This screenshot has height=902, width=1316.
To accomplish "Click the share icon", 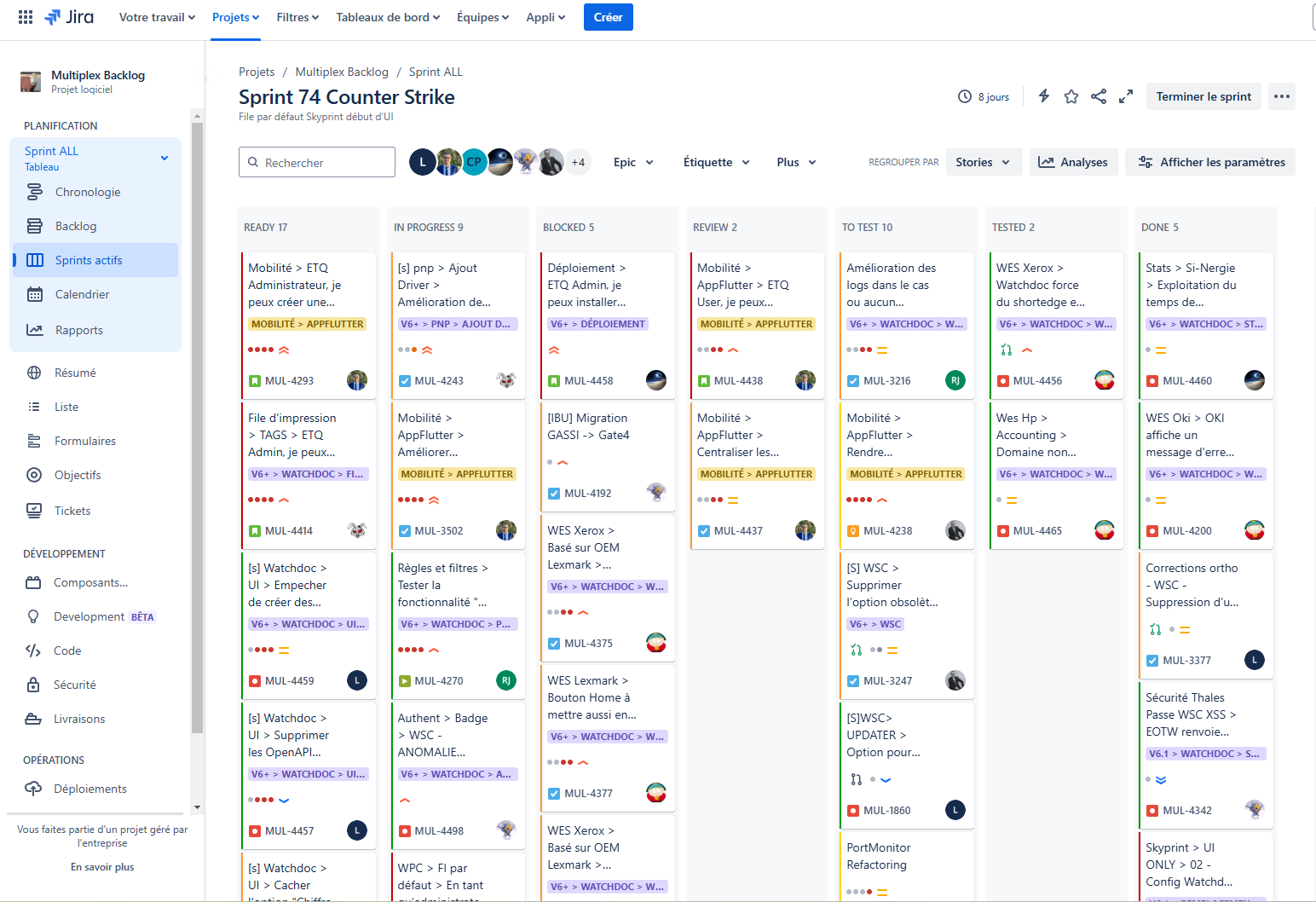I will pyautogui.click(x=1099, y=96).
